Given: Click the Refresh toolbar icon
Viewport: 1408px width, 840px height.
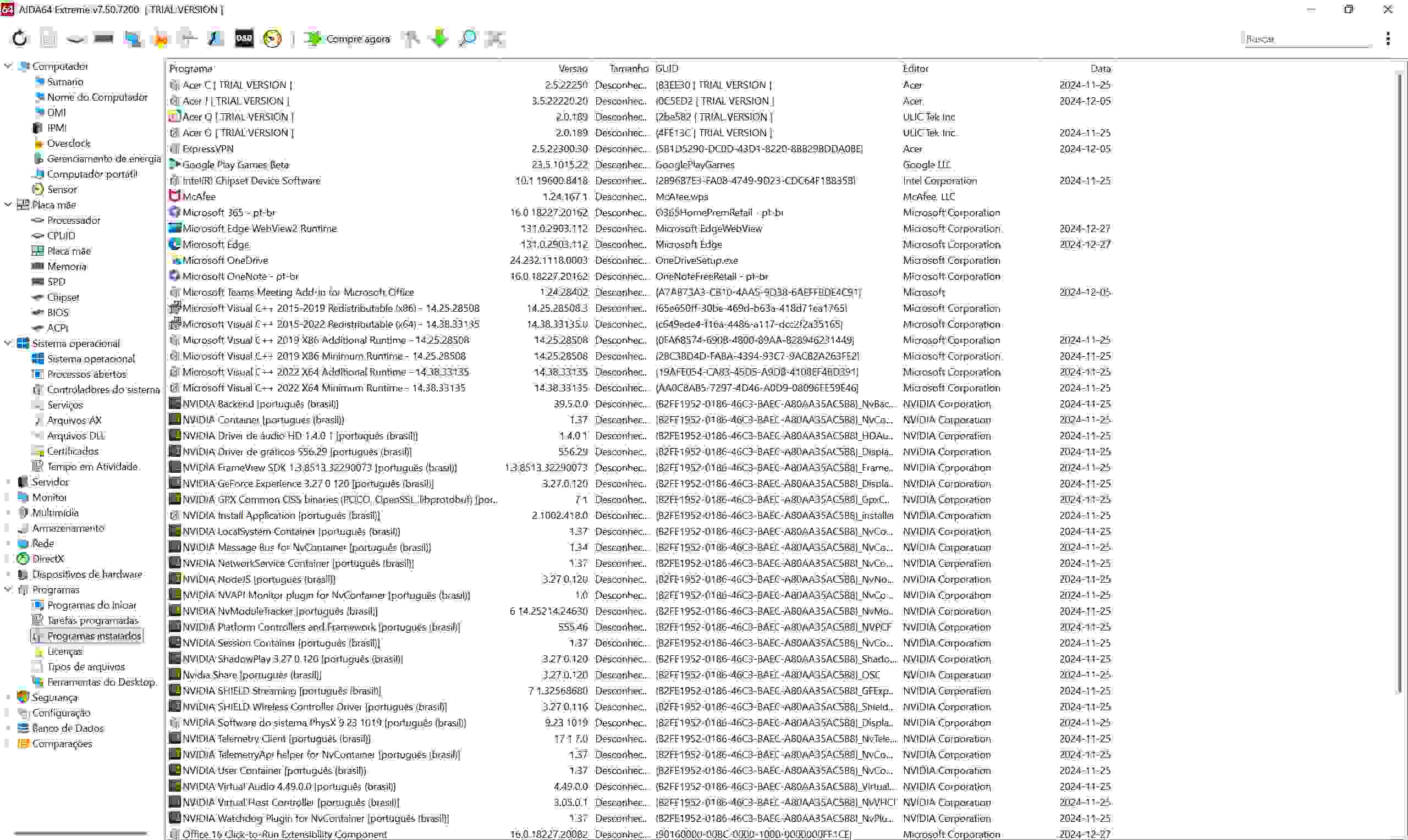Looking at the screenshot, I should 20,38.
